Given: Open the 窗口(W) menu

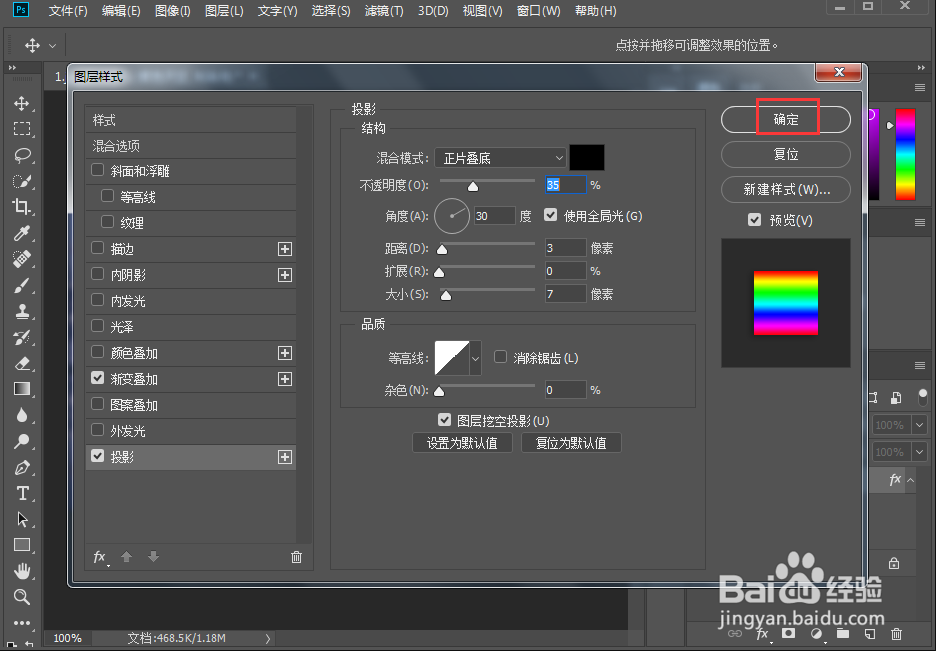Looking at the screenshot, I should pos(538,11).
